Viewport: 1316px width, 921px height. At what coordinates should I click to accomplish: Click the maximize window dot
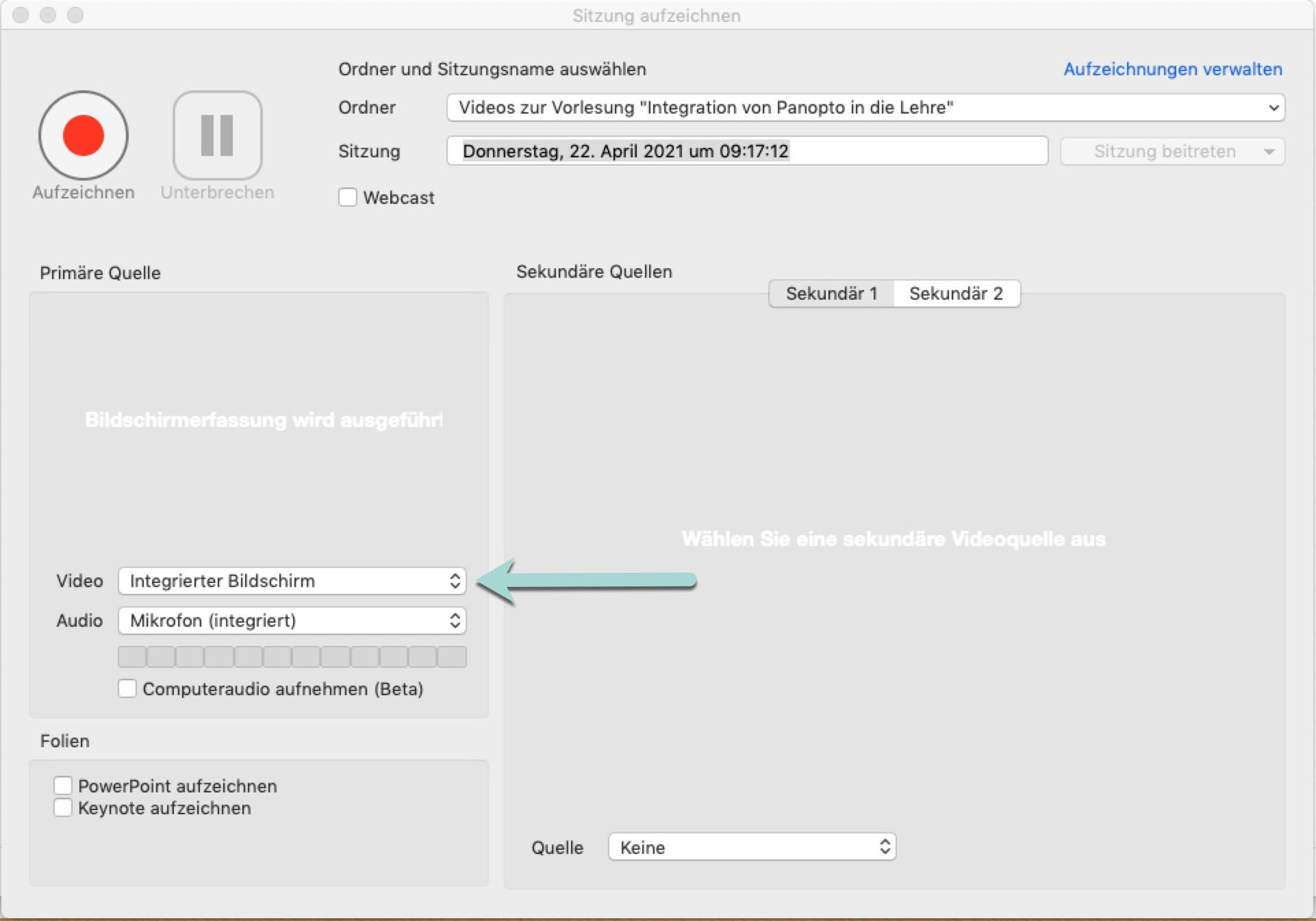(75, 15)
